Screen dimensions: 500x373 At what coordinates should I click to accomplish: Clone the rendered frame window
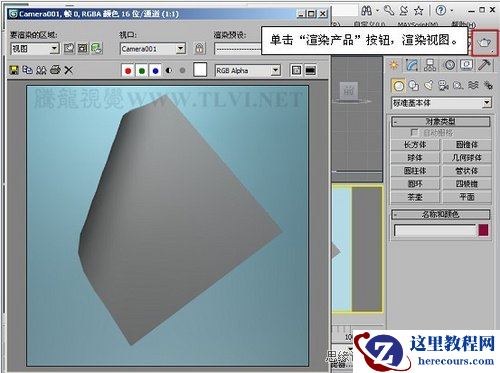[41, 70]
